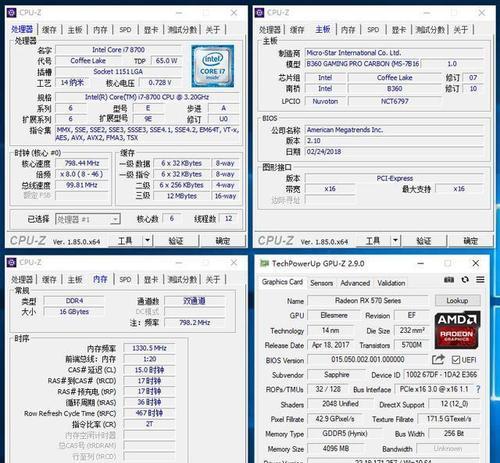The width and height of the screenshot is (500, 463).
Task: Click 验证 button in the processor CPU-Z window
Action: [x=176, y=240]
